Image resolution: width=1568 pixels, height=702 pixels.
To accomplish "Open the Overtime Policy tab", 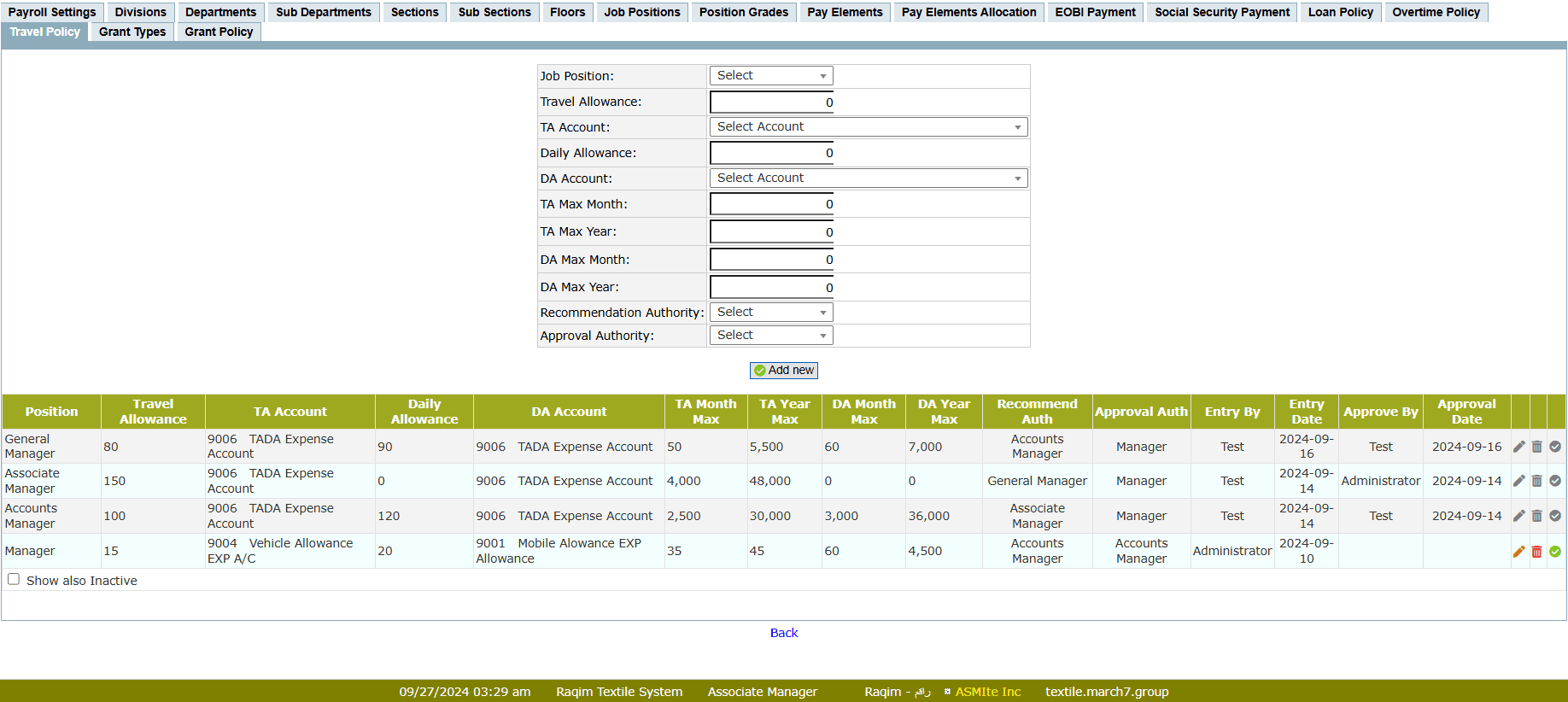I will point(1435,12).
